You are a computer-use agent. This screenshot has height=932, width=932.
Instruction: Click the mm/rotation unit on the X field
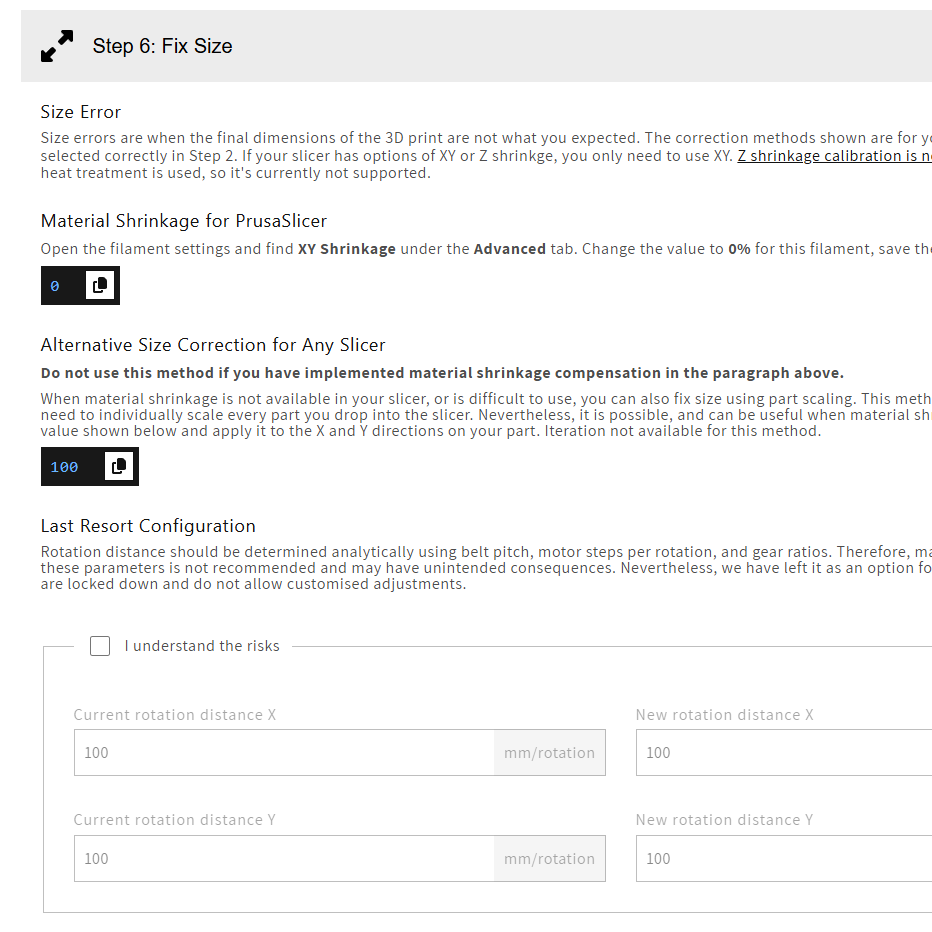[549, 753]
